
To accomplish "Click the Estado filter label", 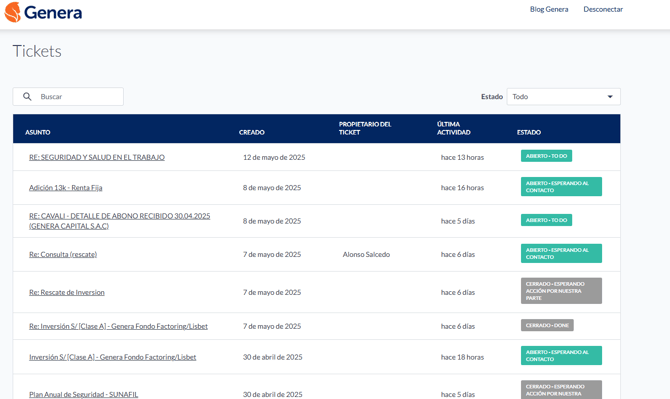I will pyautogui.click(x=492, y=97).
